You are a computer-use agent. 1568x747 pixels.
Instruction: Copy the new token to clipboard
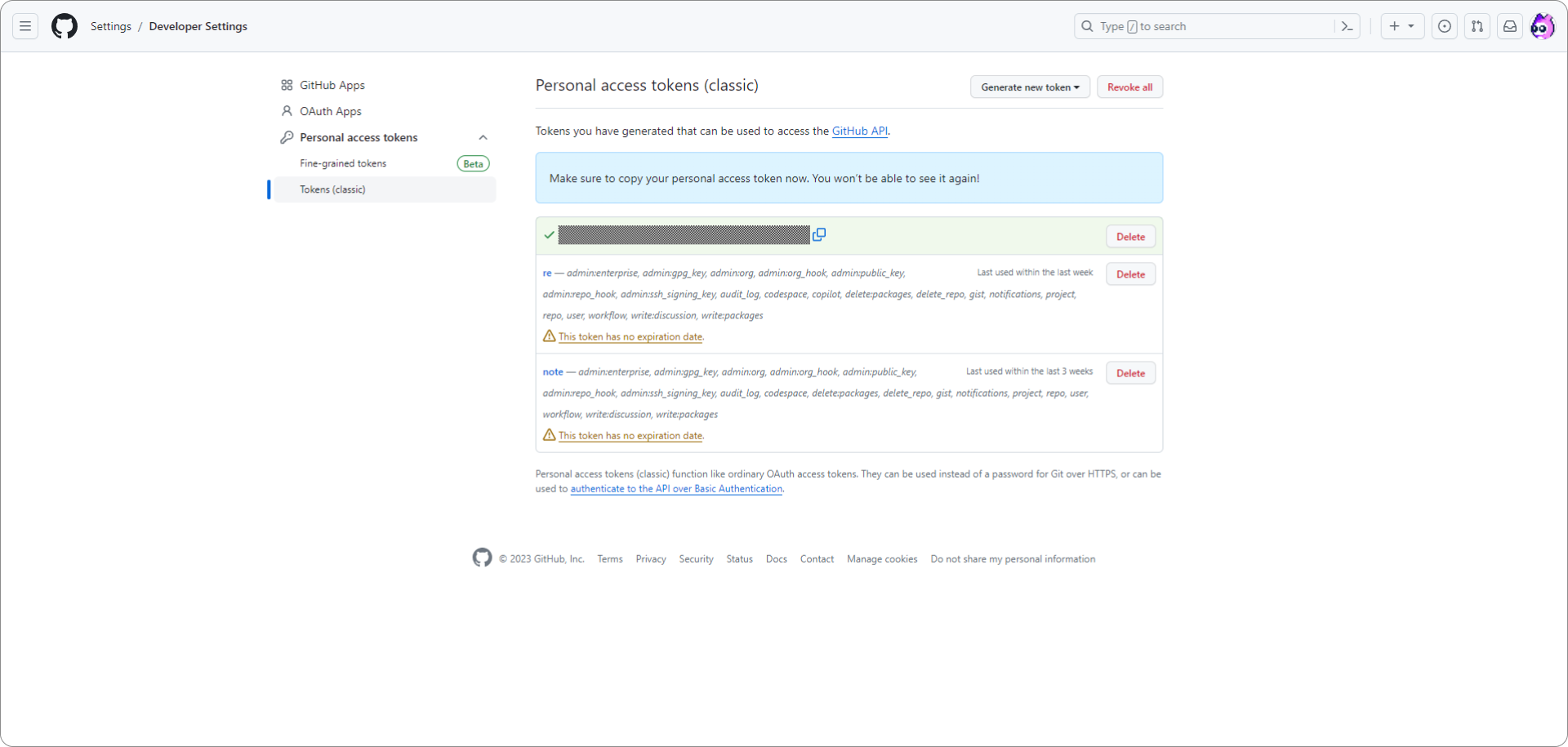tap(819, 234)
